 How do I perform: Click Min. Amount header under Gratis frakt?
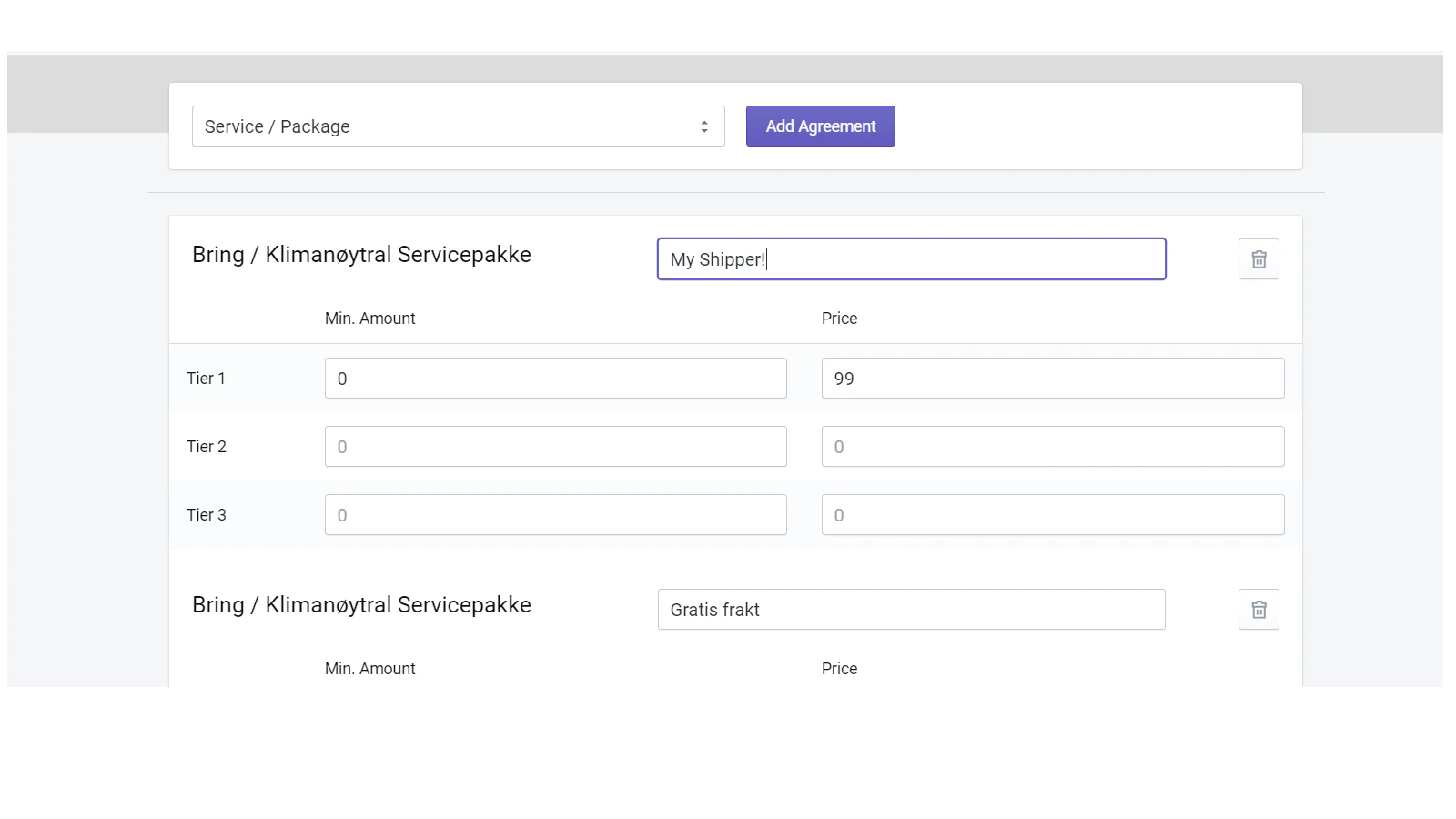click(370, 669)
